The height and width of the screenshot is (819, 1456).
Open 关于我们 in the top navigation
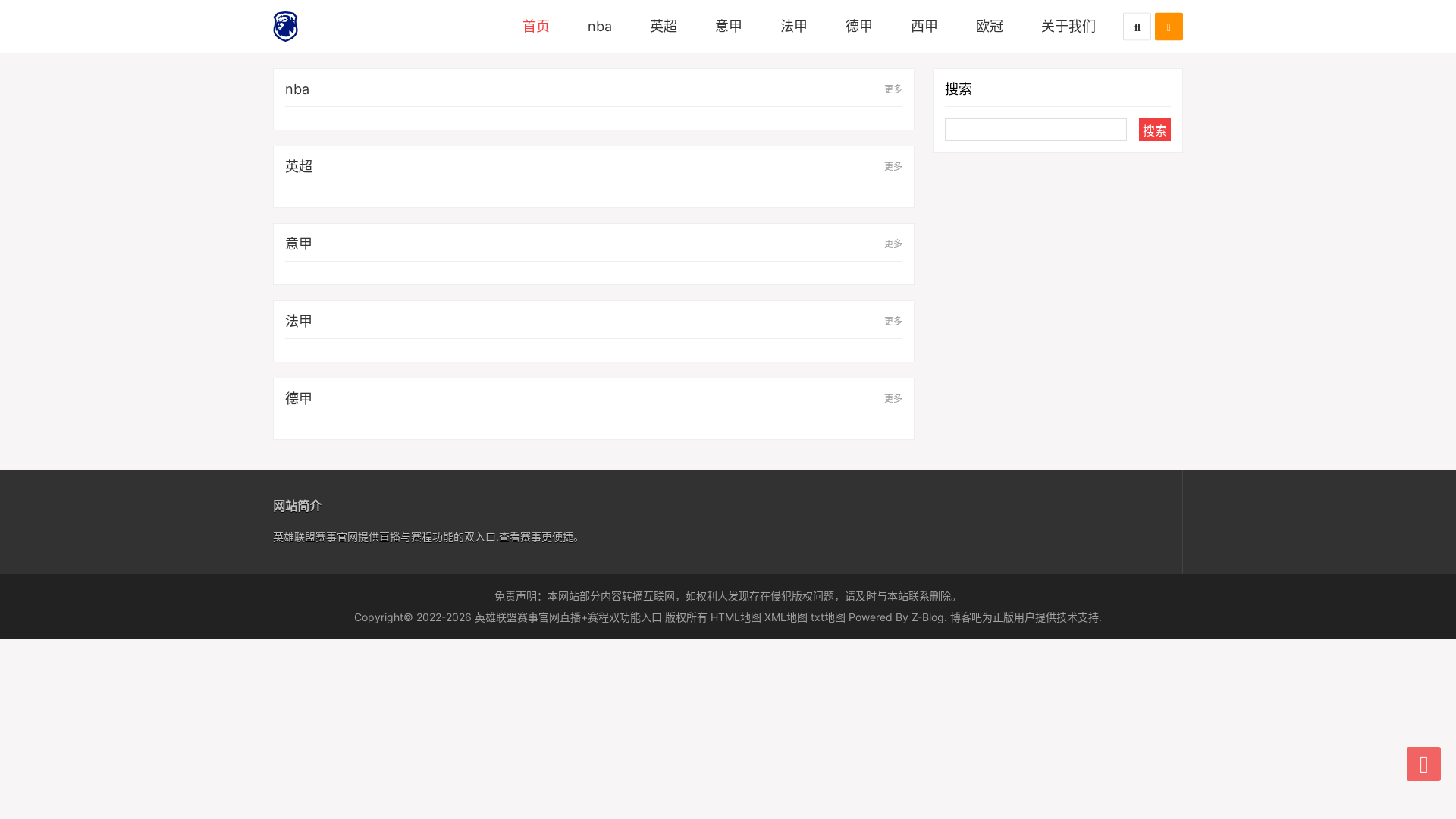[1068, 27]
